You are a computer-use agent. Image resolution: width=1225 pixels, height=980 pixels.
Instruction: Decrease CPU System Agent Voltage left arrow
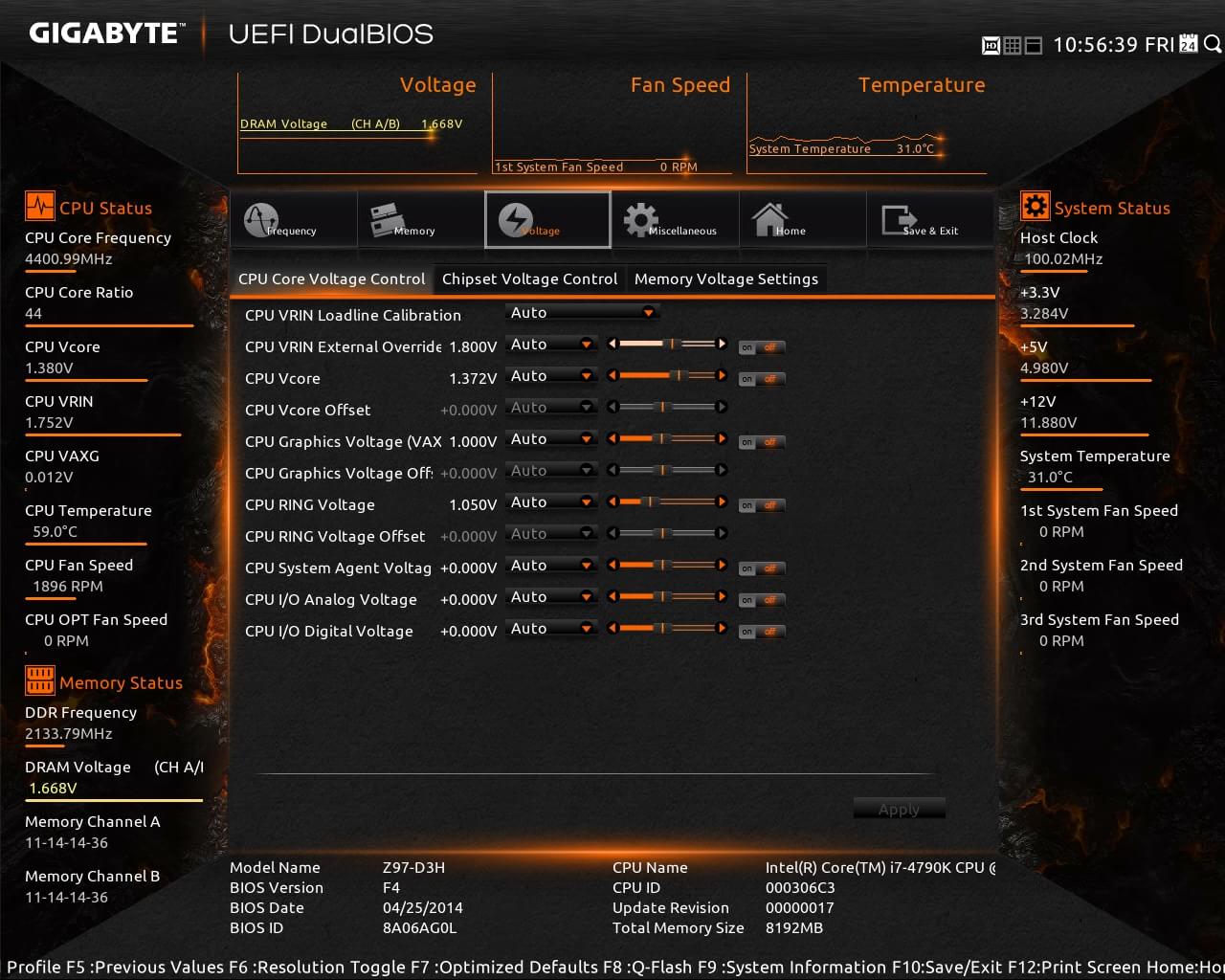612,565
